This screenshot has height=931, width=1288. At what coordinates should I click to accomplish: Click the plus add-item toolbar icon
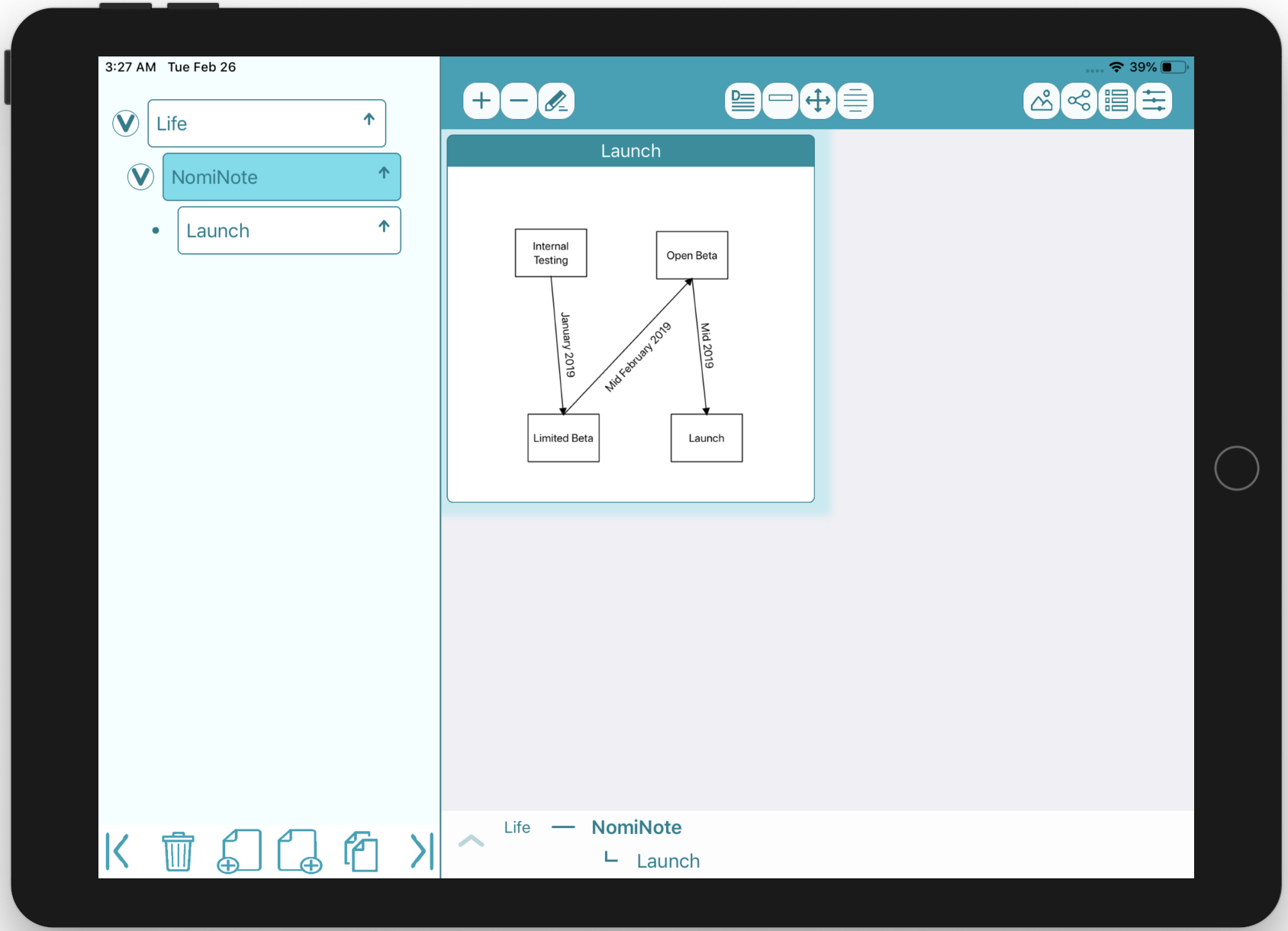click(481, 101)
